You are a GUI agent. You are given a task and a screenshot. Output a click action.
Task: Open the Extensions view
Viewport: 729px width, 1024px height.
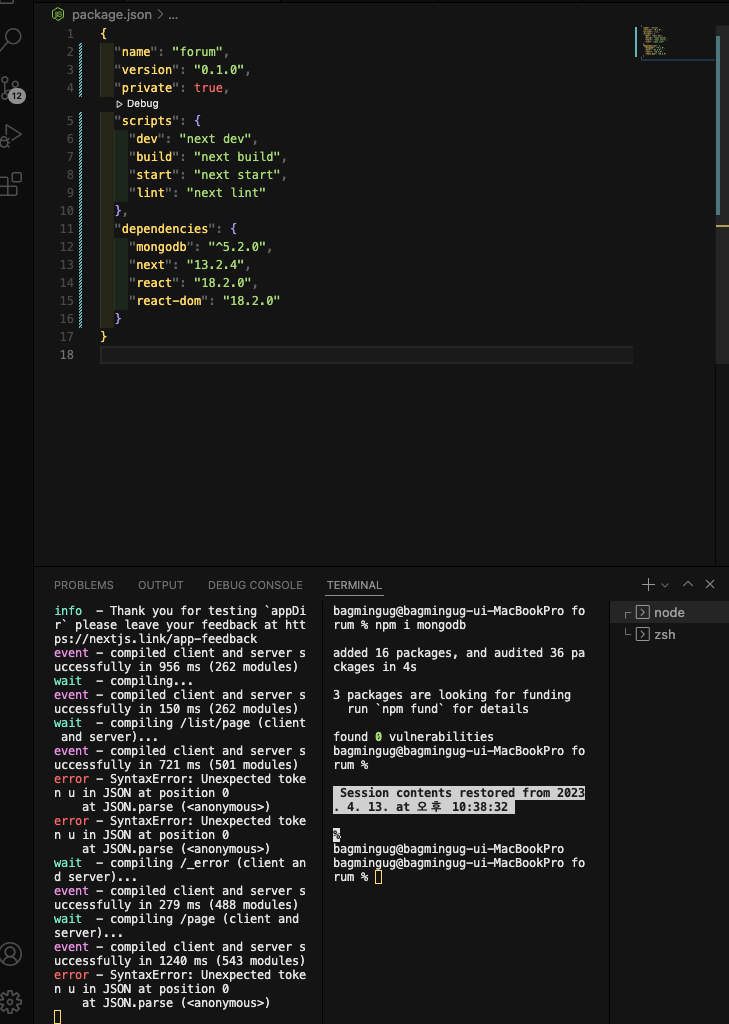click(11, 184)
